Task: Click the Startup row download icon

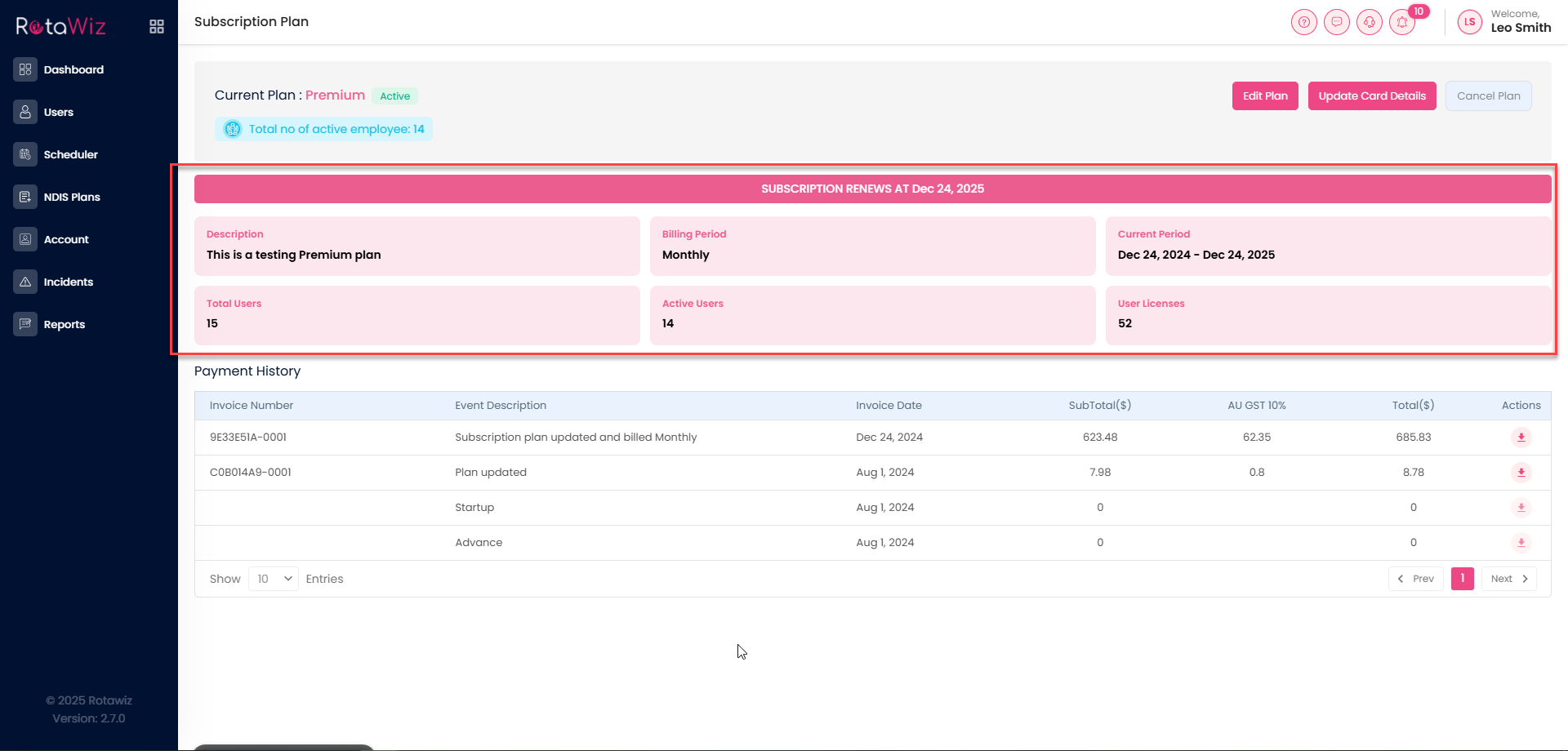Action: (x=1521, y=508)
